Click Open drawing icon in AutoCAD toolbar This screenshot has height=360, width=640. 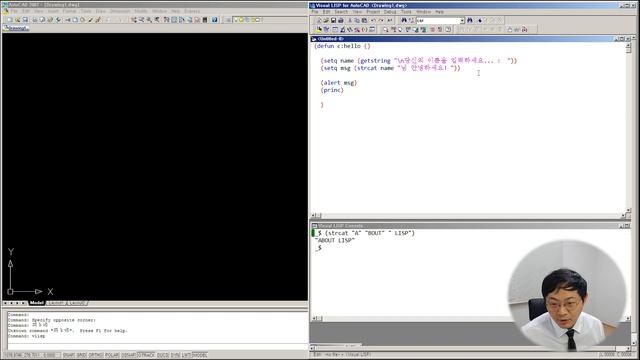point(18,20)
